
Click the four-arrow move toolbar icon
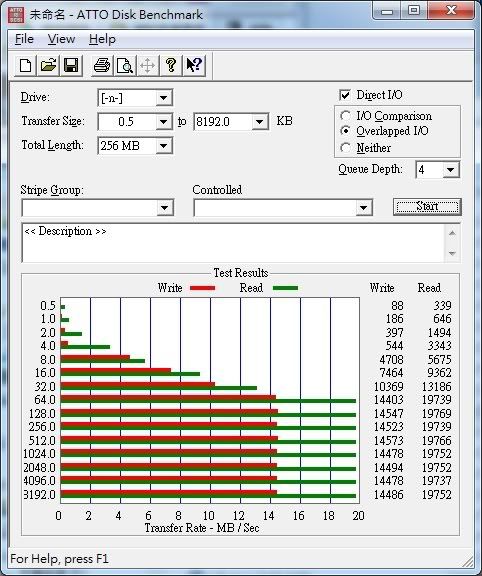147,65
